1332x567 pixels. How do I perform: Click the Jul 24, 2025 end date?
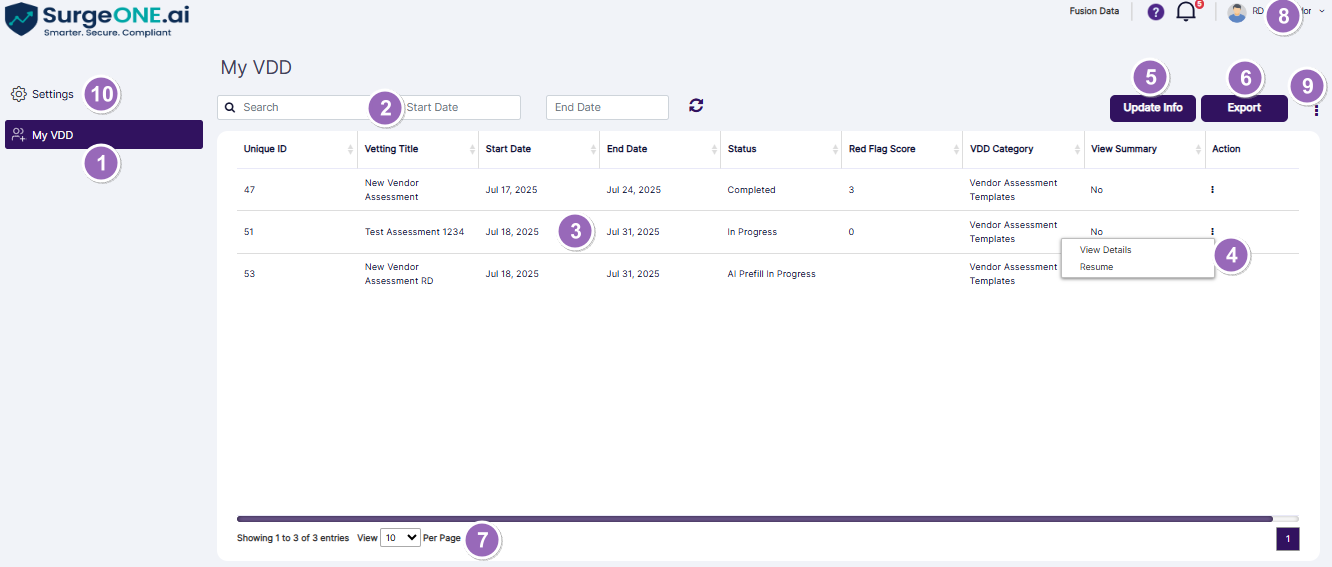634,190
